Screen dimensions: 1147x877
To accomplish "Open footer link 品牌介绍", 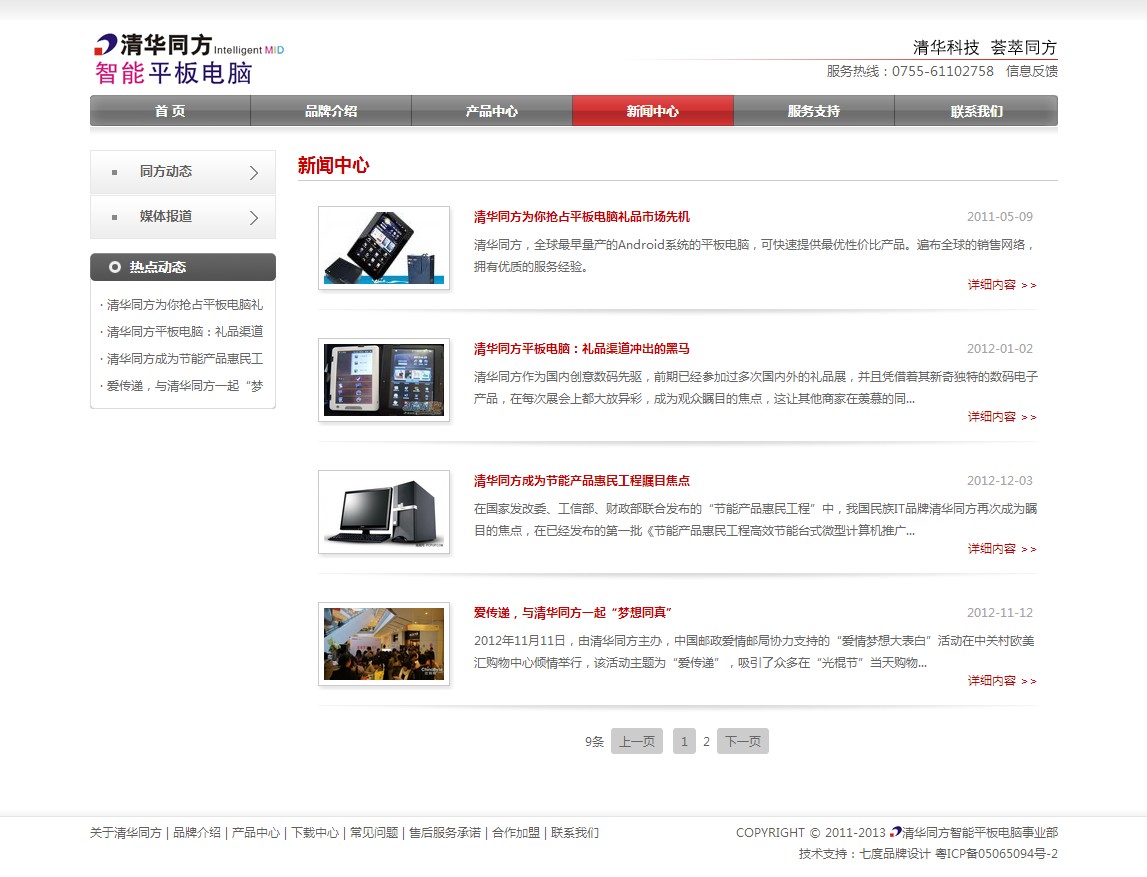I will click(197, 832).
